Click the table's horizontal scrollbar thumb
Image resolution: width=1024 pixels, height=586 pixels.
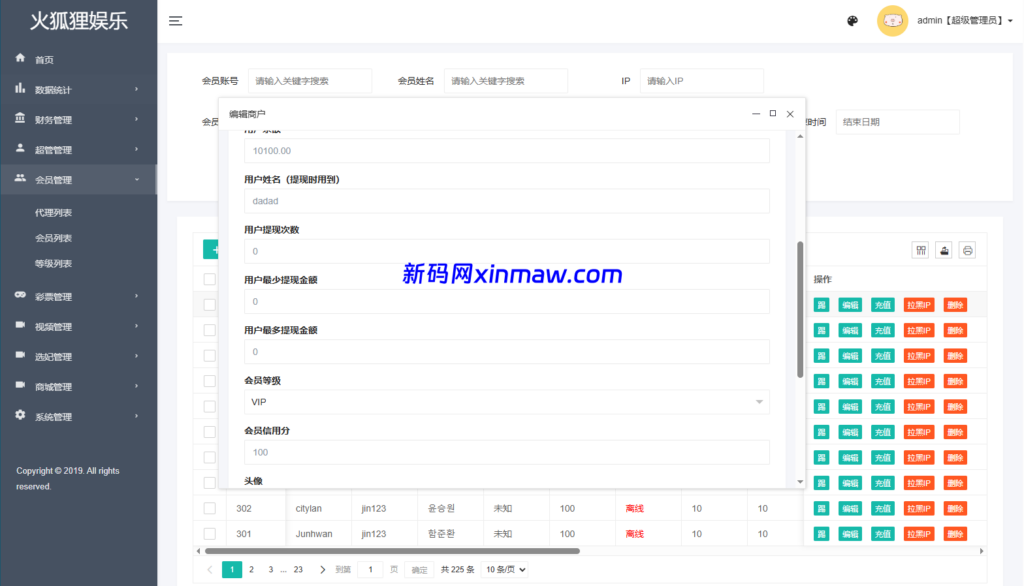392,551
